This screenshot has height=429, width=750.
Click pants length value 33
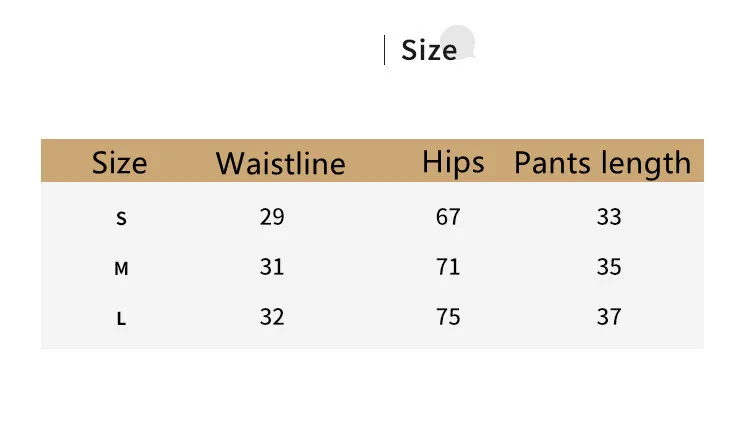click(x=608, y=216)
